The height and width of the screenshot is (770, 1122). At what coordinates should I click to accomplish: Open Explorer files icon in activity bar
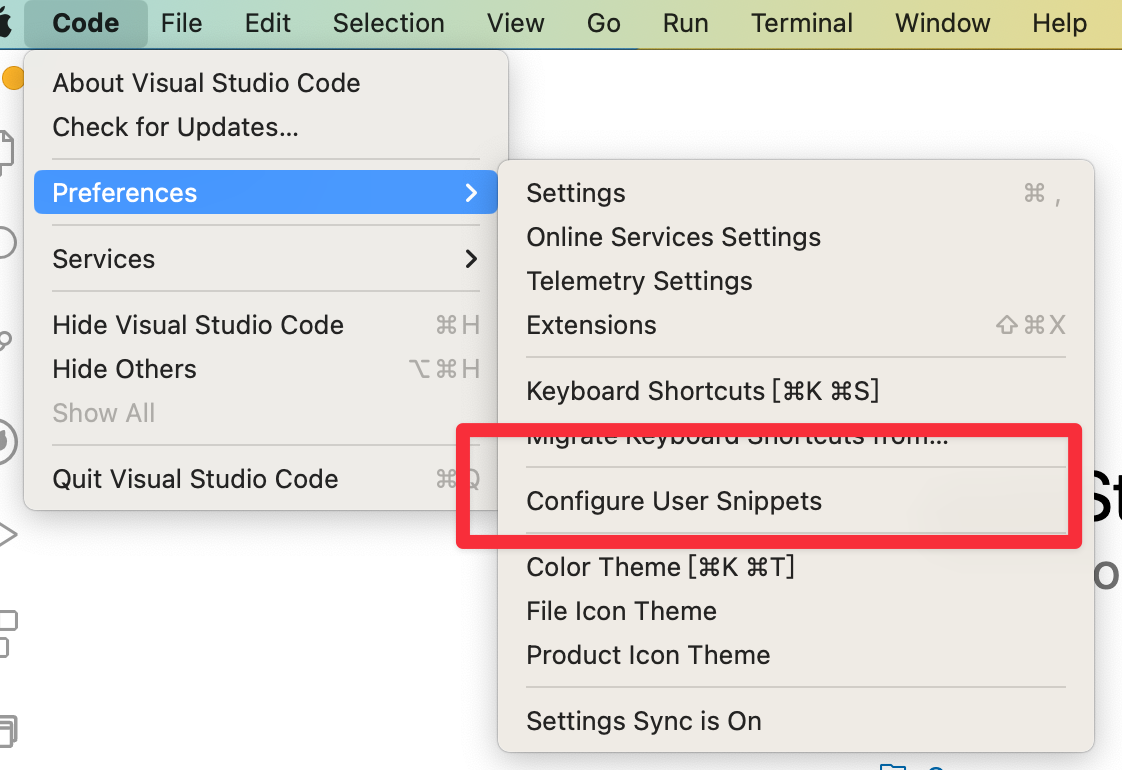click(6, 150)
